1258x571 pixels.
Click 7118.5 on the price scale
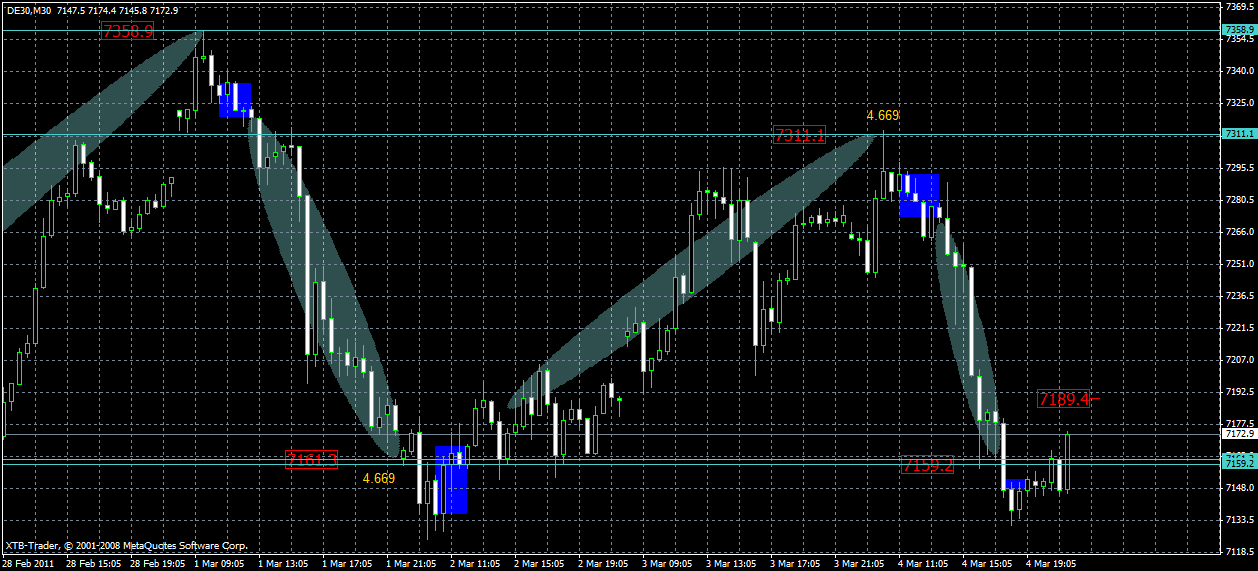pyautogui.click(x=1238, y=552)
